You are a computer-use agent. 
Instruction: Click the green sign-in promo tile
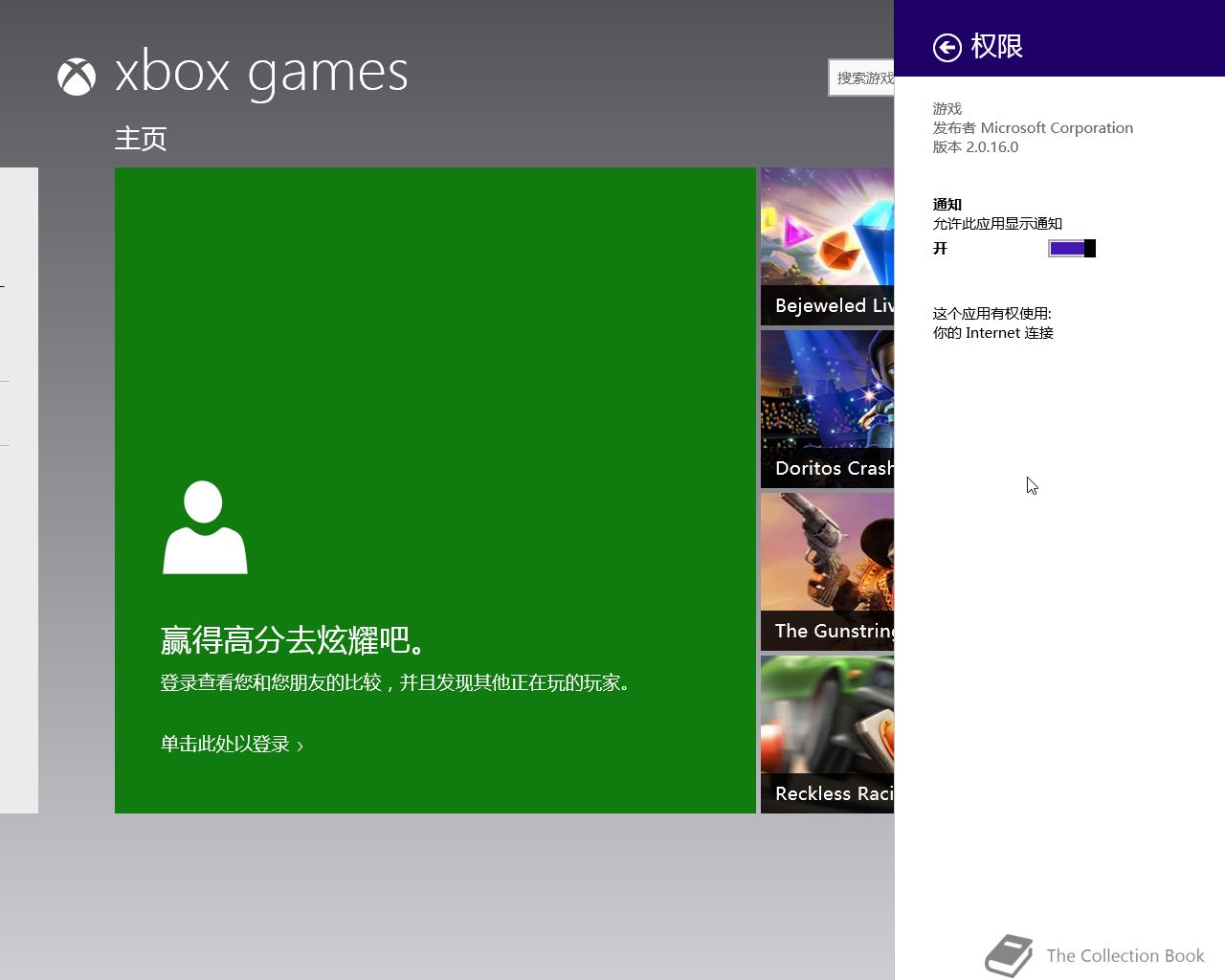(x=435, y=490)
